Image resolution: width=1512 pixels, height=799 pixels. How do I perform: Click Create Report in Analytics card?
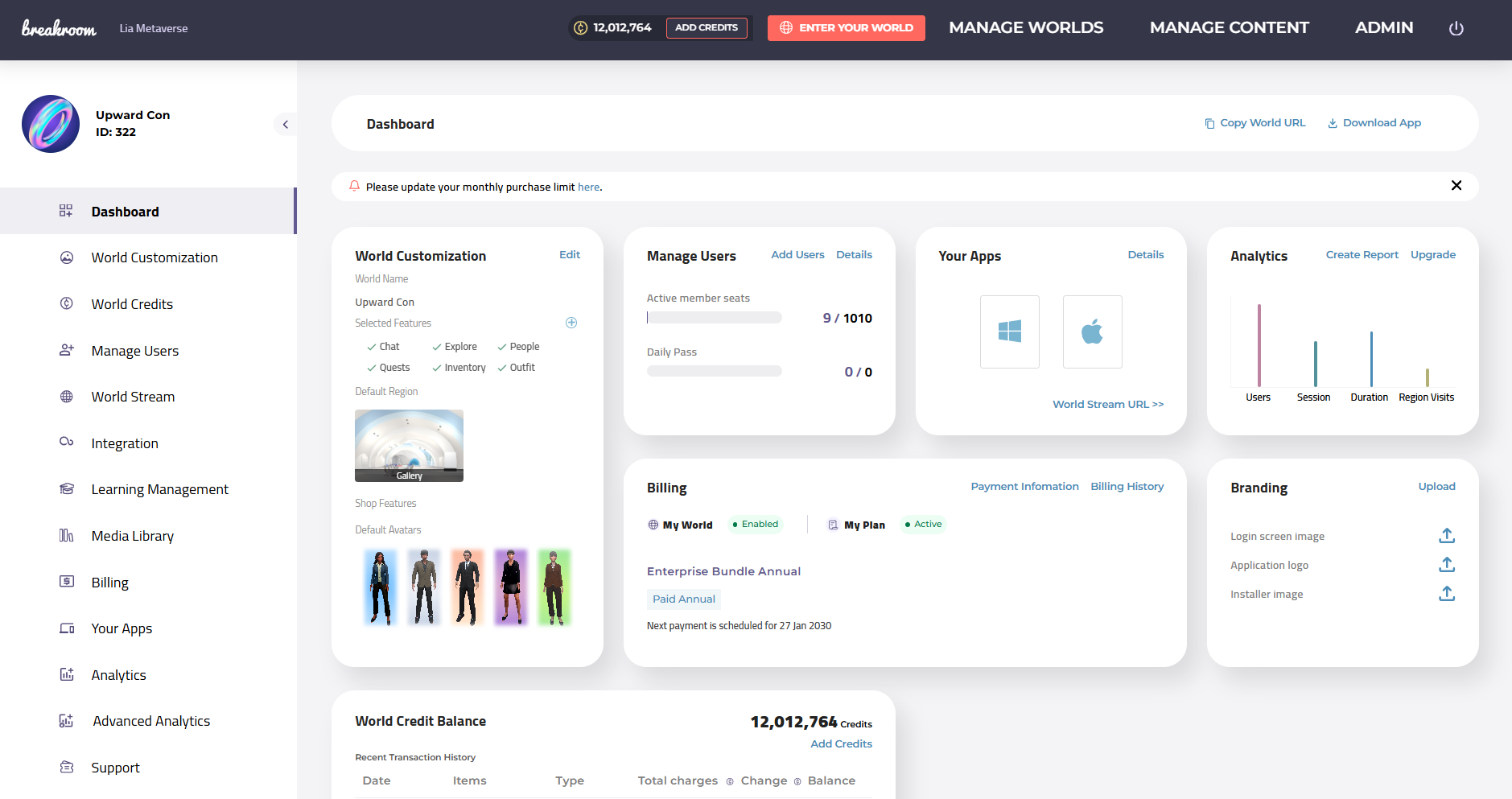pos(1362,255)
